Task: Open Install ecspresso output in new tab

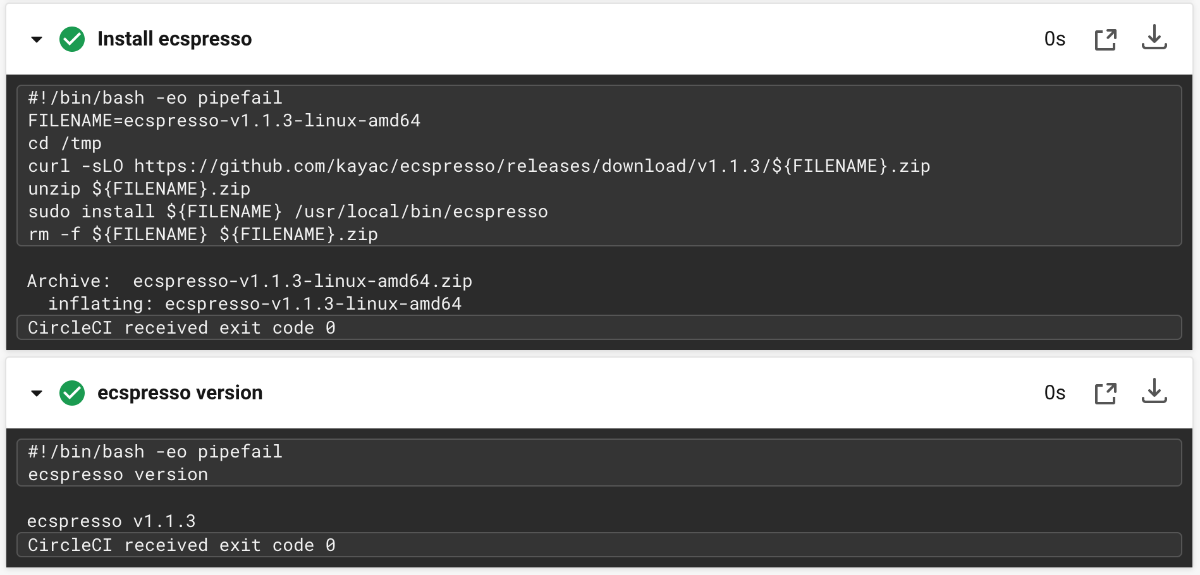Action: [1105, 40]
